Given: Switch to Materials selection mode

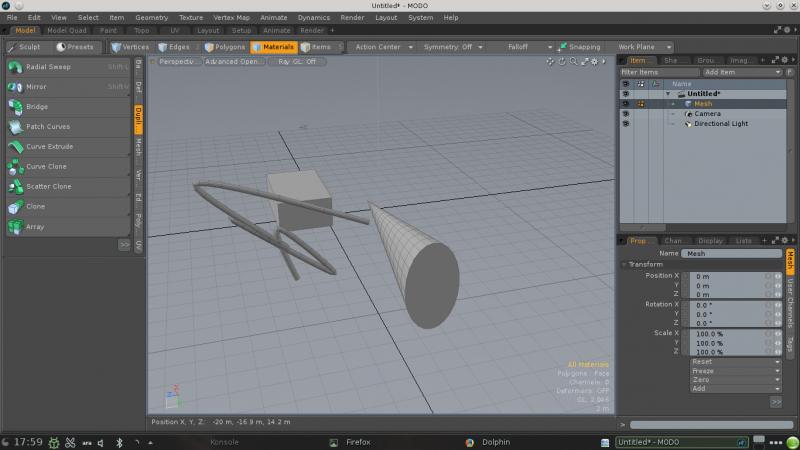Looking at the screenshot, I should 273,47.
